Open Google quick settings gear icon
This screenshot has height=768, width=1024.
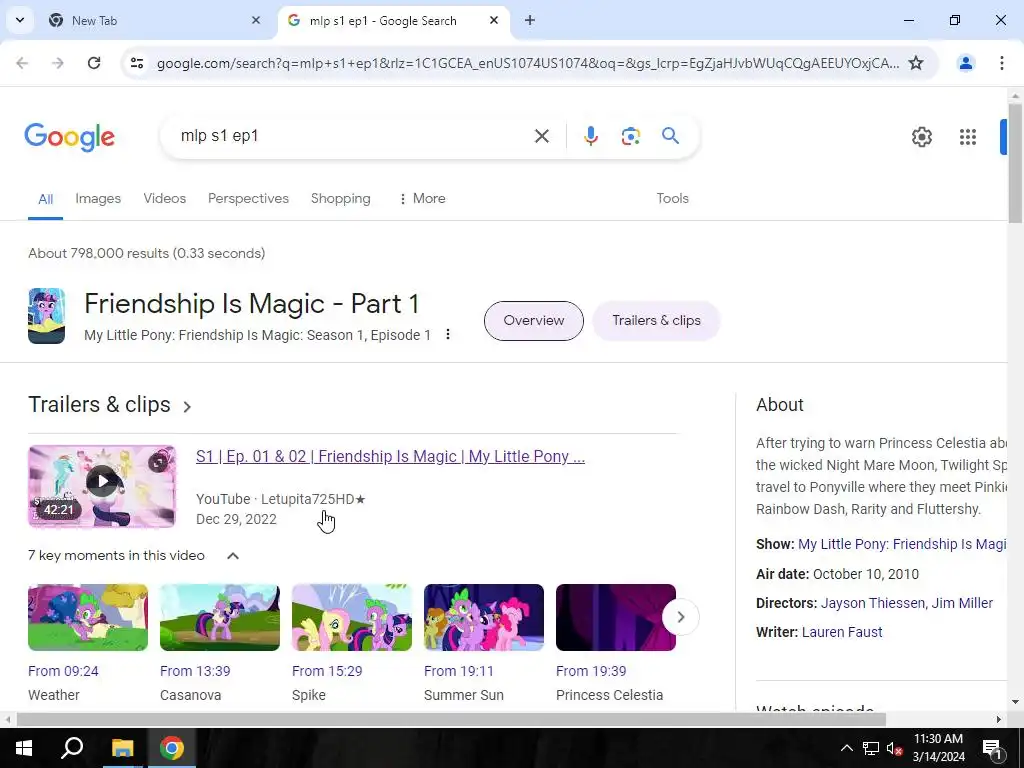coord(921,136)
